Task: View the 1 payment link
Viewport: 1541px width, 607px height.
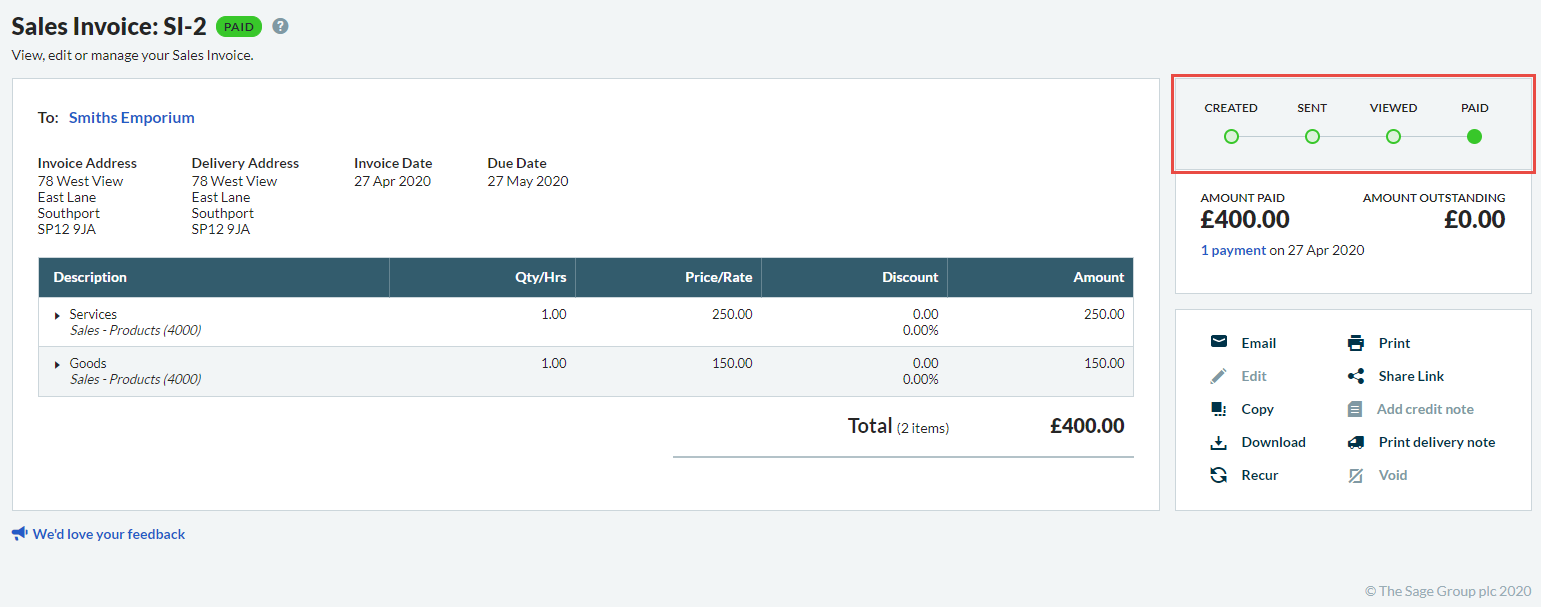Action: (1233, 250)
